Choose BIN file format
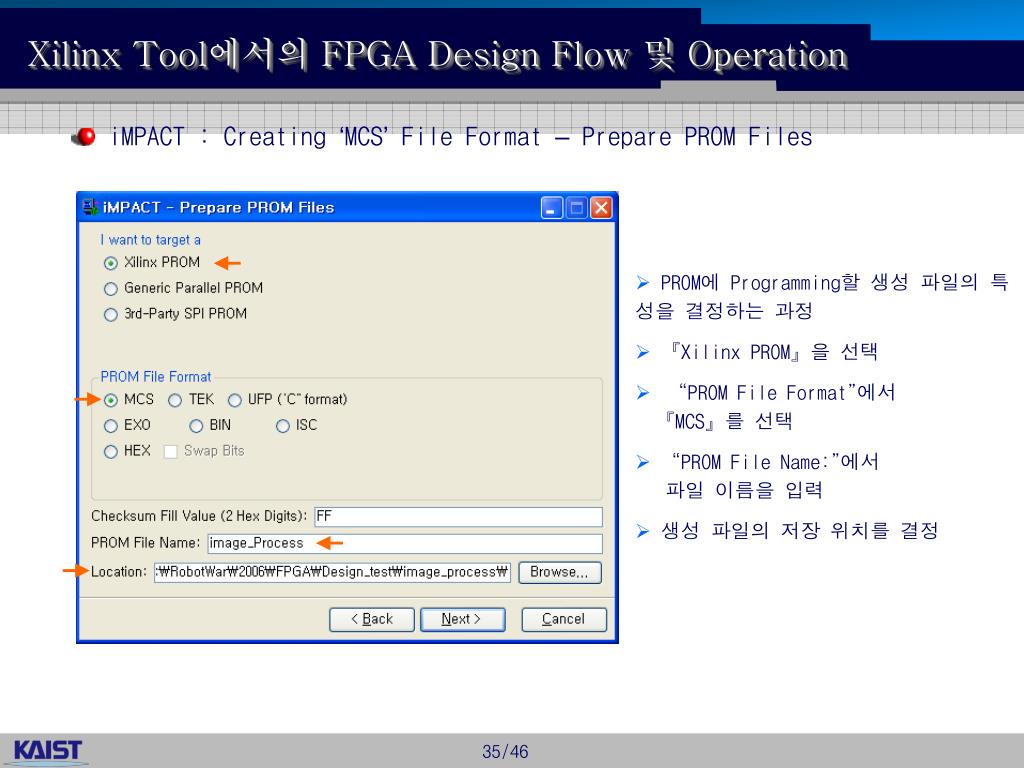The image size is (1024, 768). (196, 426)
